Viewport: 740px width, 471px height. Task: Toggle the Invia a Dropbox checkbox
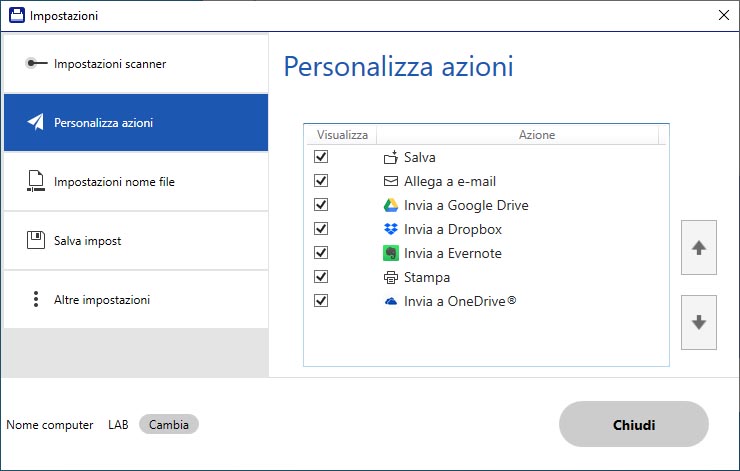click(321, 229)
